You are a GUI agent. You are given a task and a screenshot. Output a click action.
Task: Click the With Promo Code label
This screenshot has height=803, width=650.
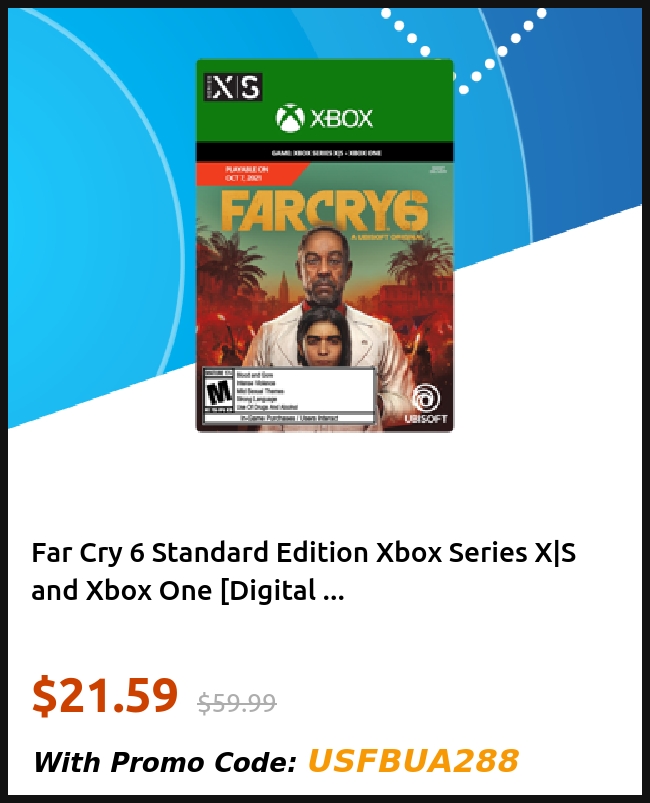coord(164,762)
